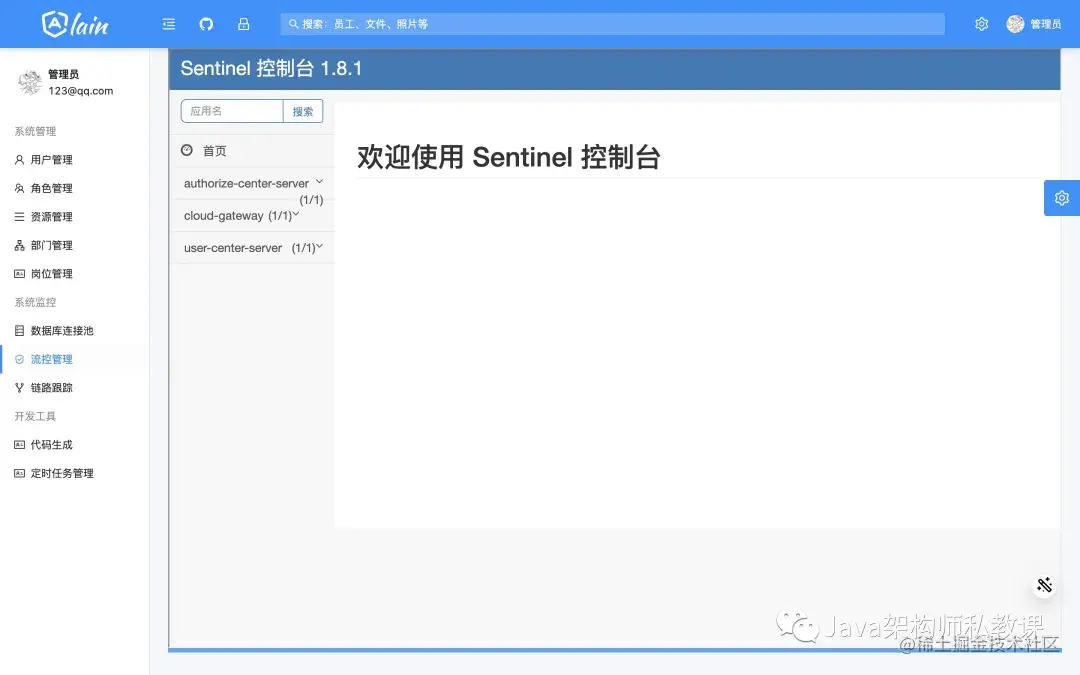Click the 用户管理 user icon
Image resolution: width=1080 pixels, height=675 pixels.
tap(19, 160)
